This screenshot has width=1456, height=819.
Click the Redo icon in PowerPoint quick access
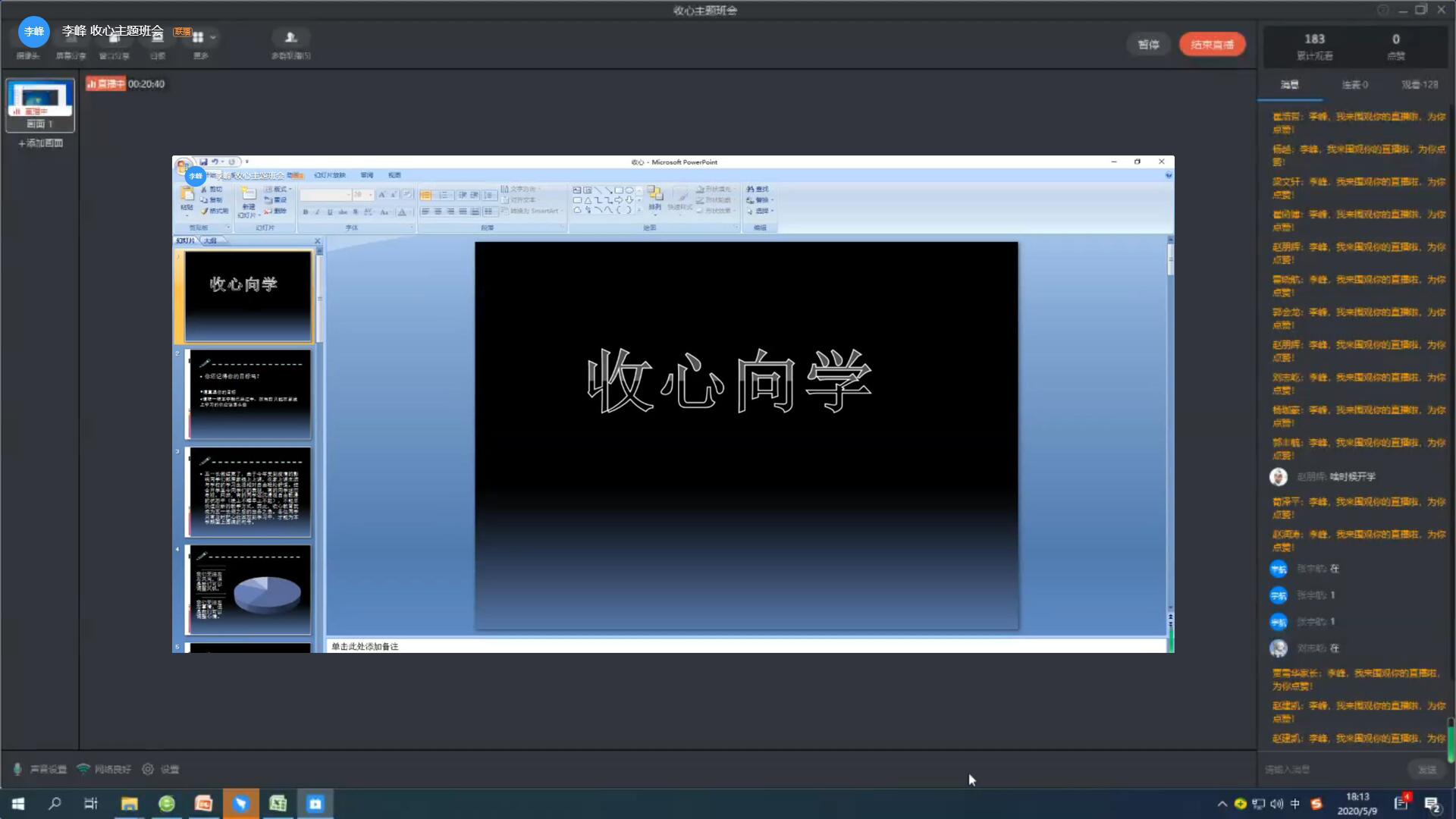pos(231,162)
